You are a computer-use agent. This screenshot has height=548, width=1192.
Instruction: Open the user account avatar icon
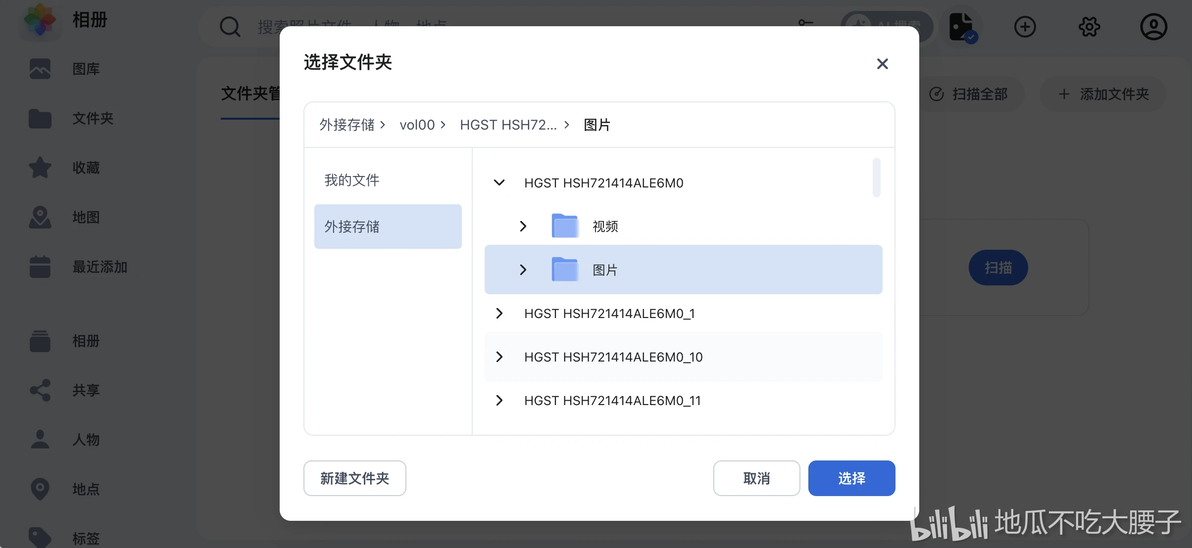[1153, 27]
